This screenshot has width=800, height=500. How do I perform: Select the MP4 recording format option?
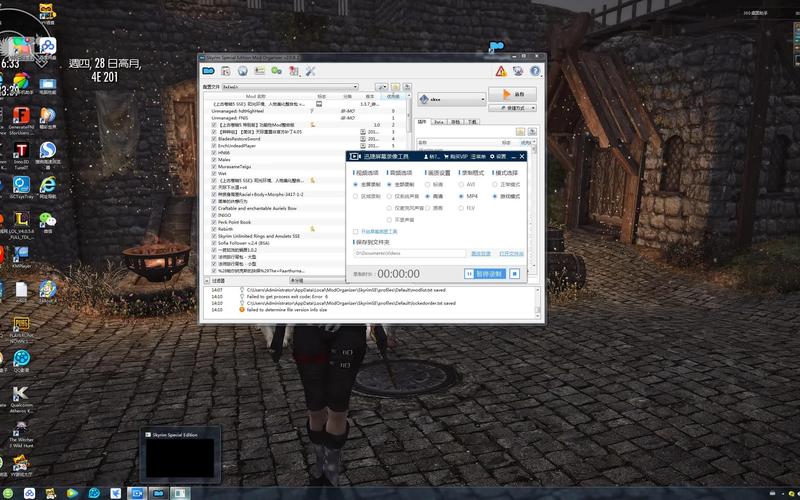(462, 197)
